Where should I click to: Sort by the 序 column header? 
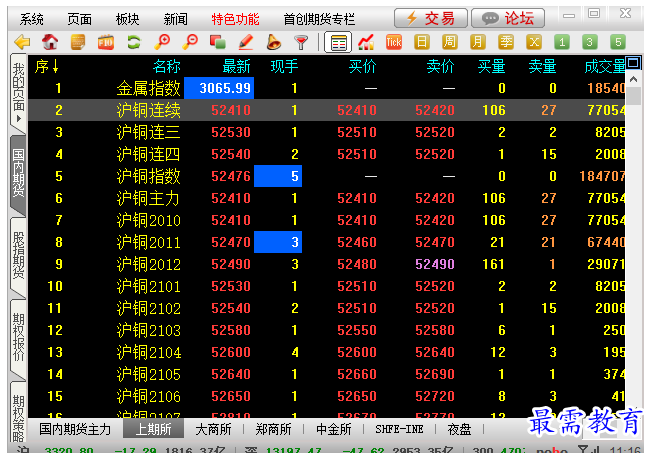click(x=46, y=66)
